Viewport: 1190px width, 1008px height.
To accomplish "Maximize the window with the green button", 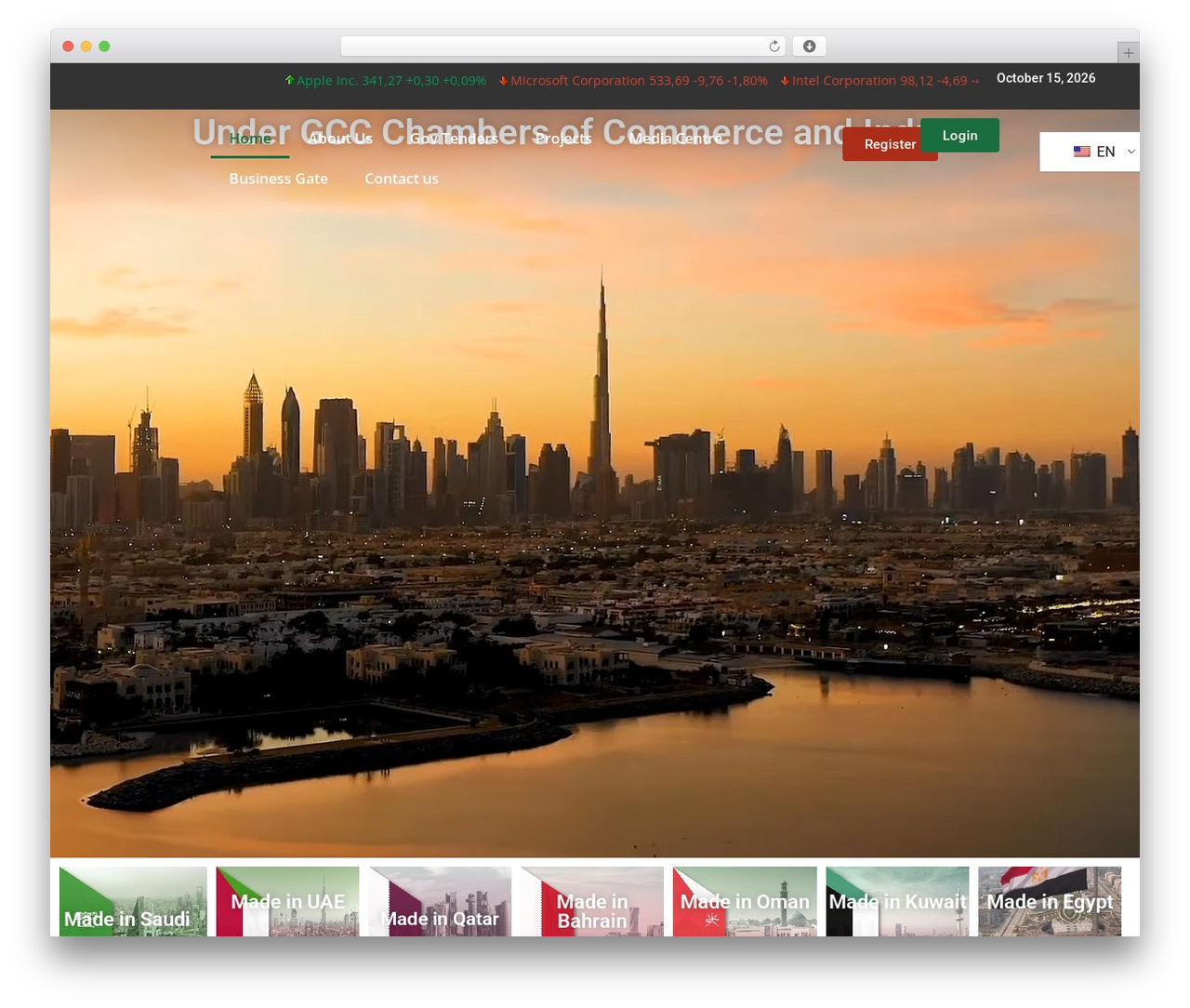I will tap(104, 46).
